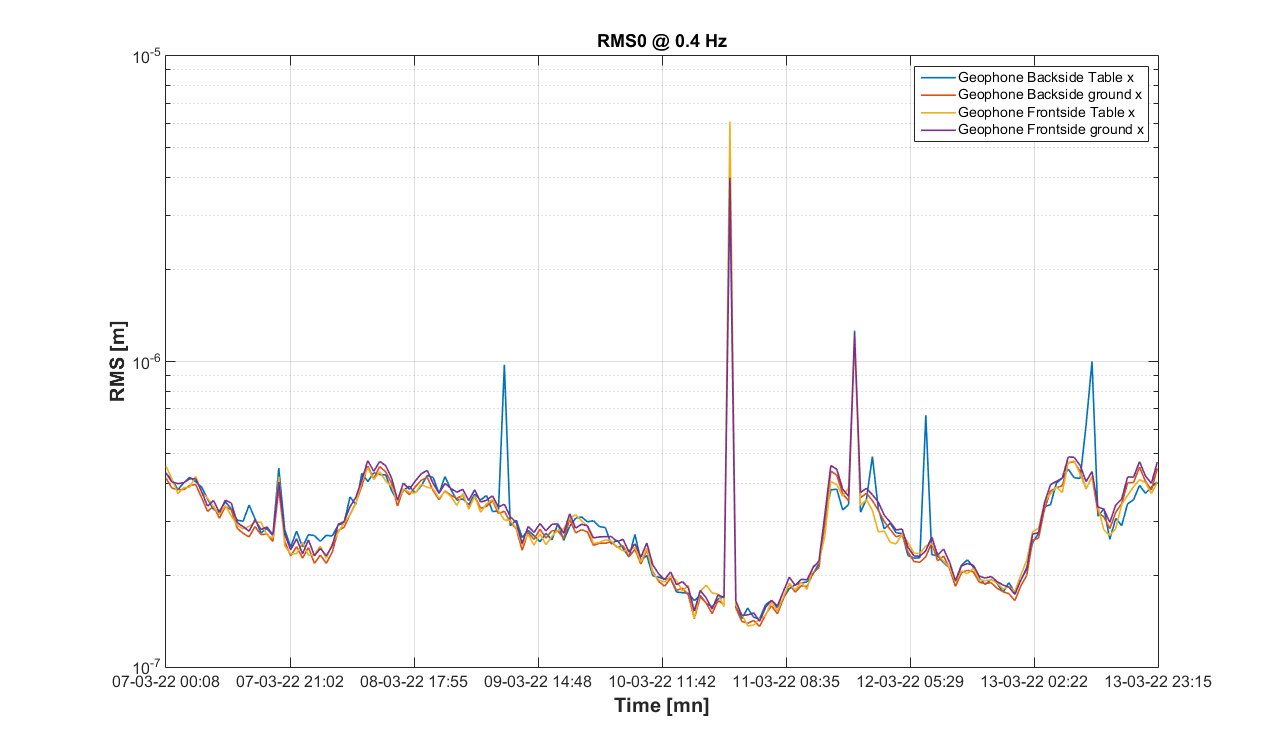
Task: Click the blue legend line sample
Action: [936, 76]
